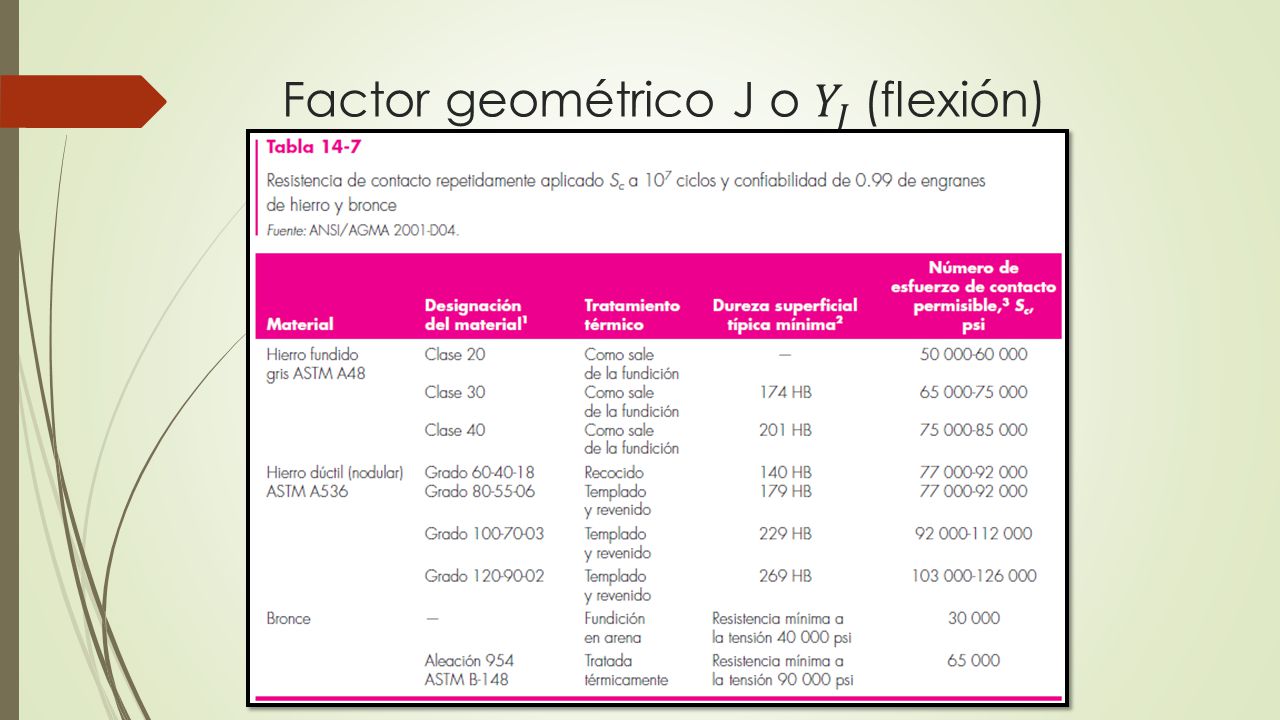
Task: Click the 'Tratada térmicamente' treatment cell
Action: pos(626,670)
